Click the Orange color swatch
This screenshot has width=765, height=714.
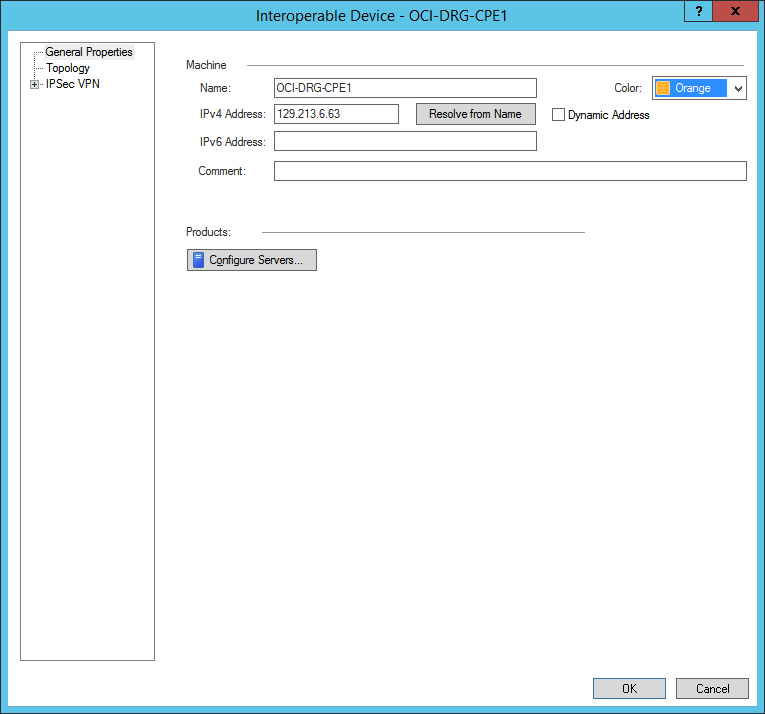point(663,88)
